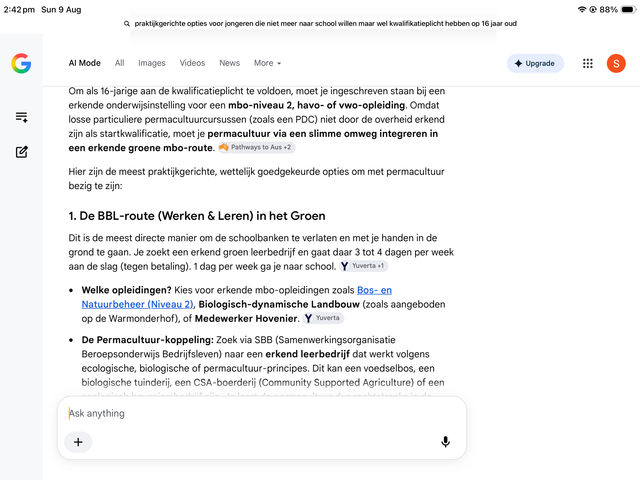
Task: Switch to the News tab
Action: tap(229, 63)
